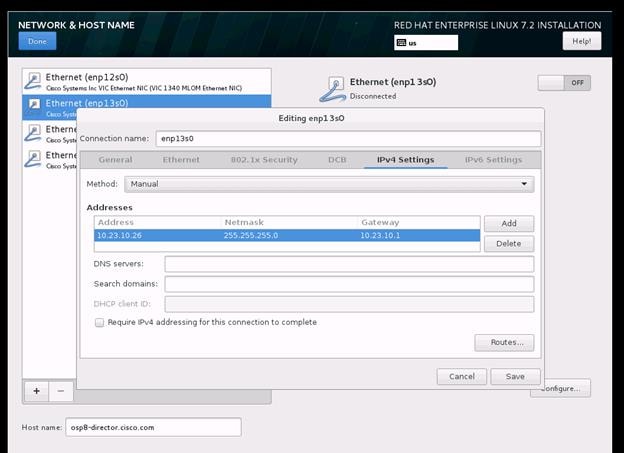Click the DNS servers input field

coord(349,264)
